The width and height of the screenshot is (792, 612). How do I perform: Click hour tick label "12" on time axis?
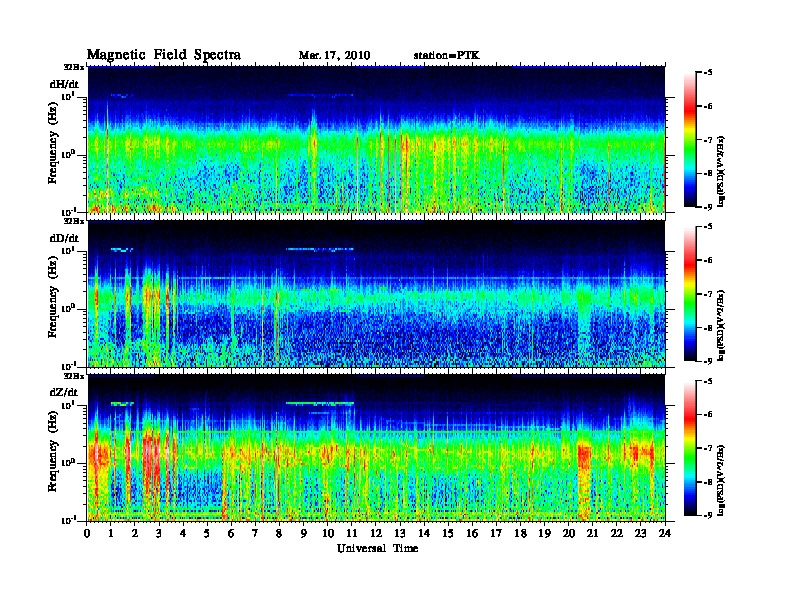click(x=376, y=533)
